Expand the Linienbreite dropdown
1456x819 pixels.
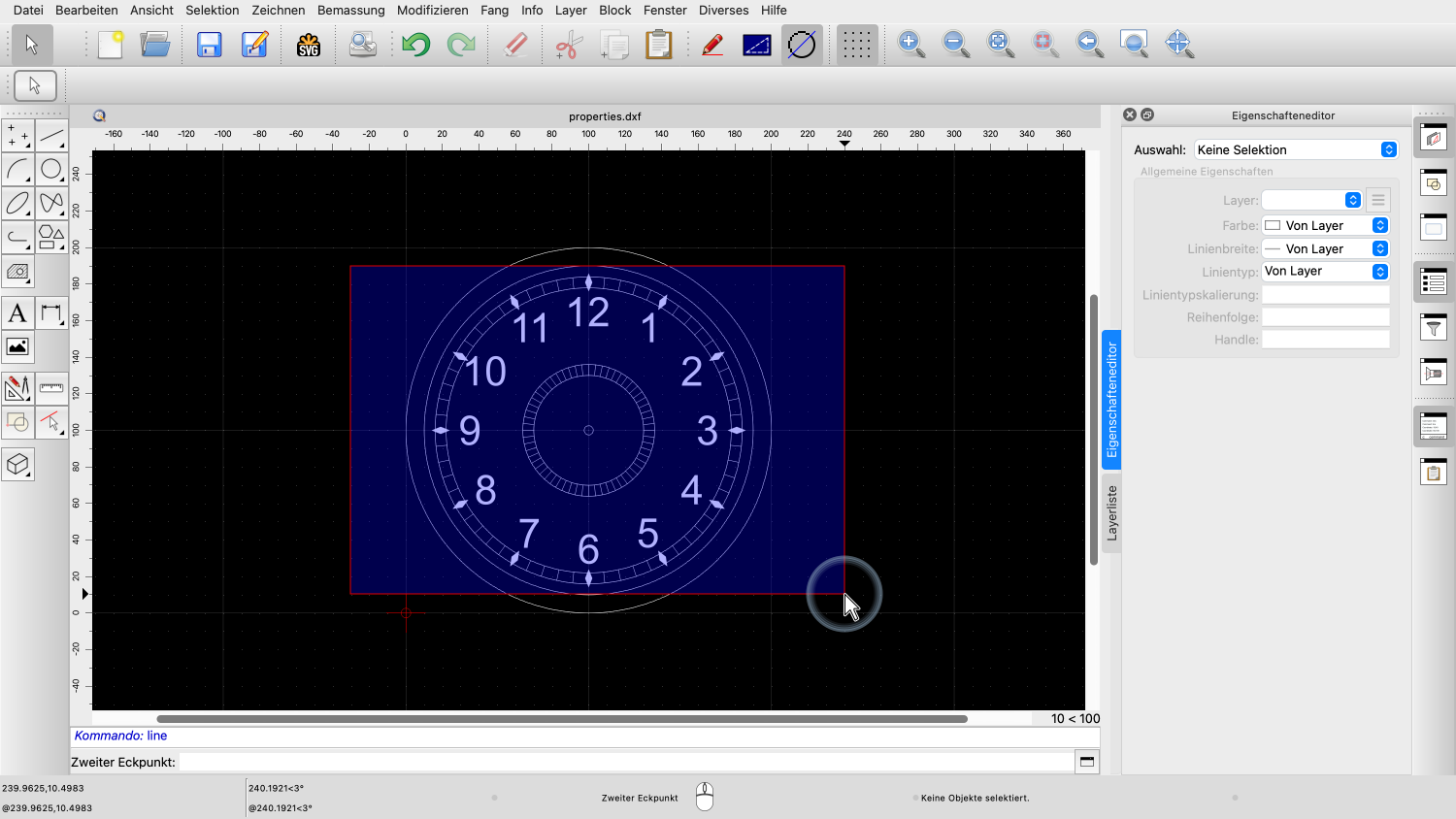[1325, 248]
